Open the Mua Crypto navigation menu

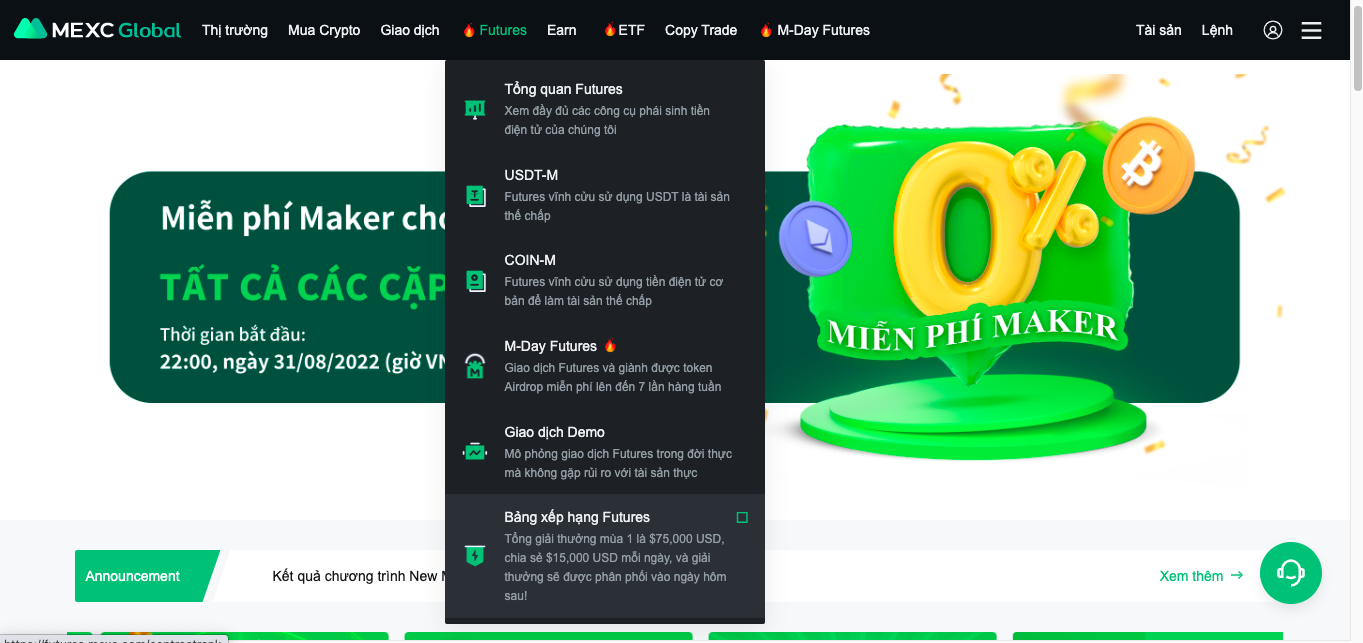pos(324,30)
